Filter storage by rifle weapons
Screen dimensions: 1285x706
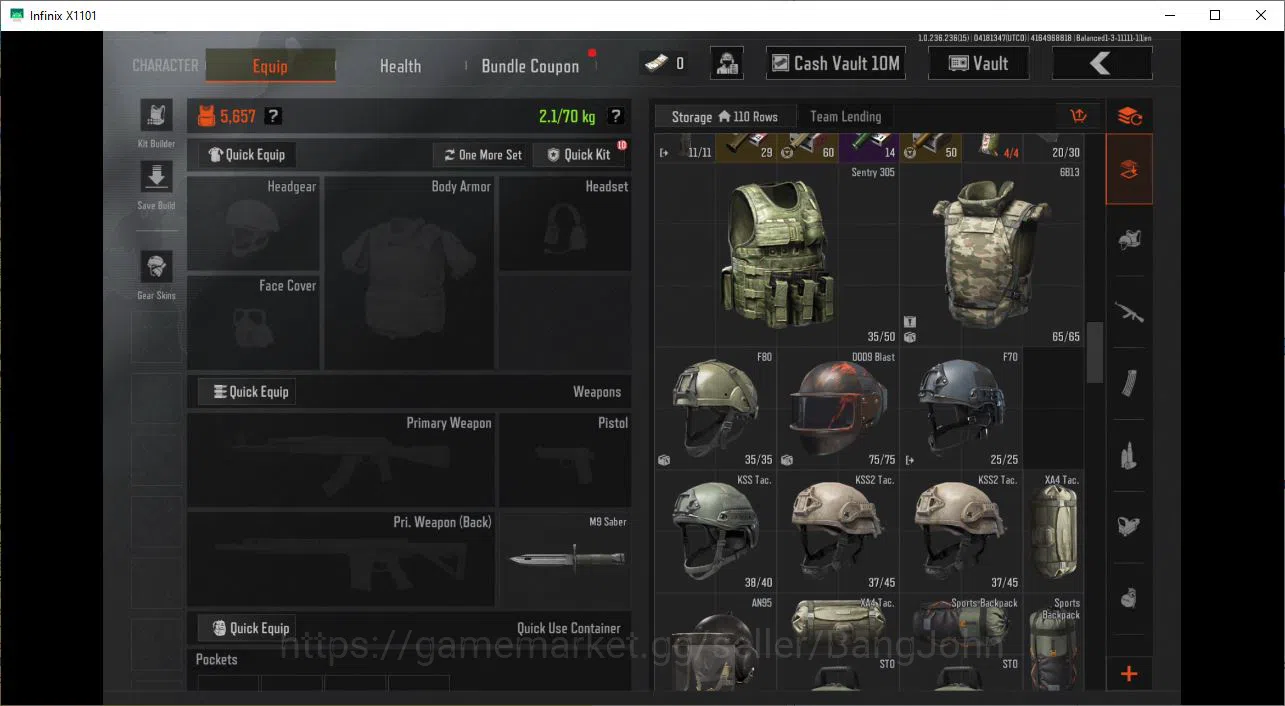click(1129, 312)
